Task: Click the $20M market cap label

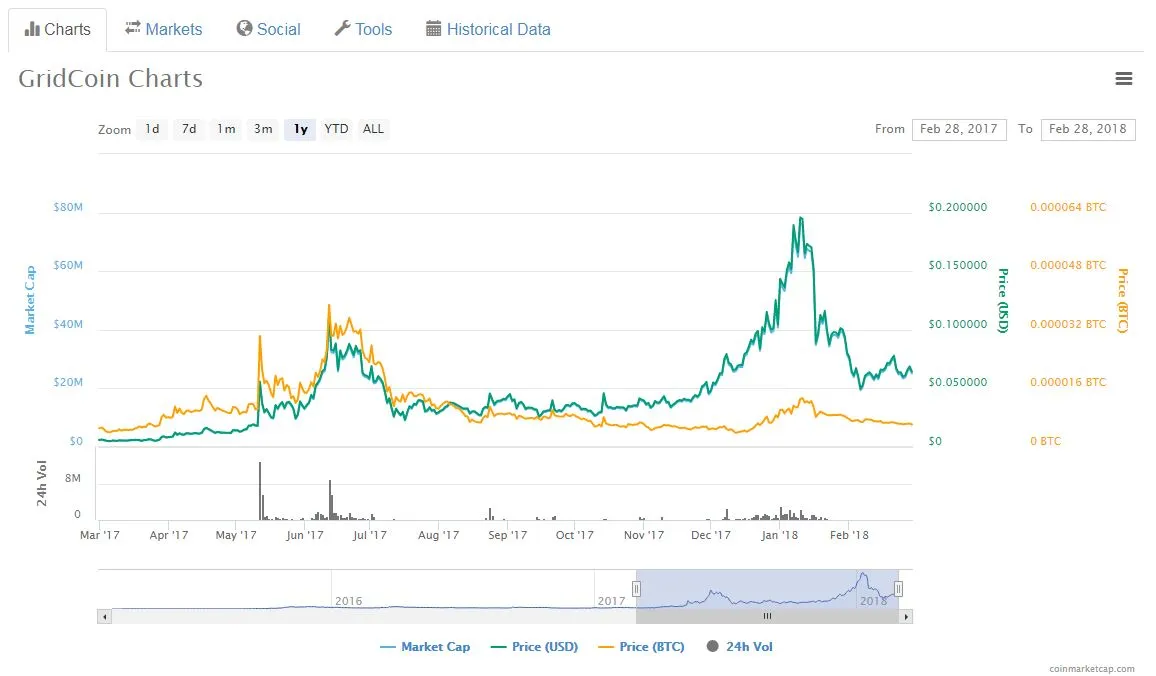Action: click(x=68, y=383)
